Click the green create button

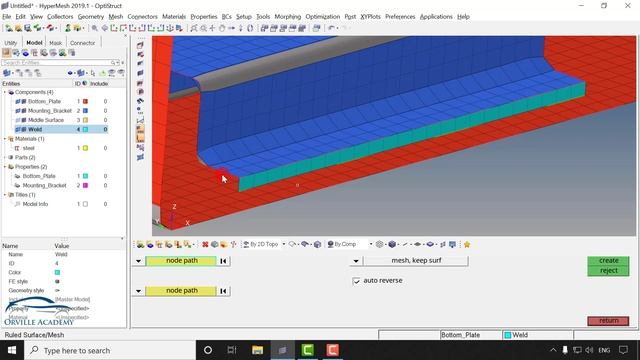coord(608,261)
